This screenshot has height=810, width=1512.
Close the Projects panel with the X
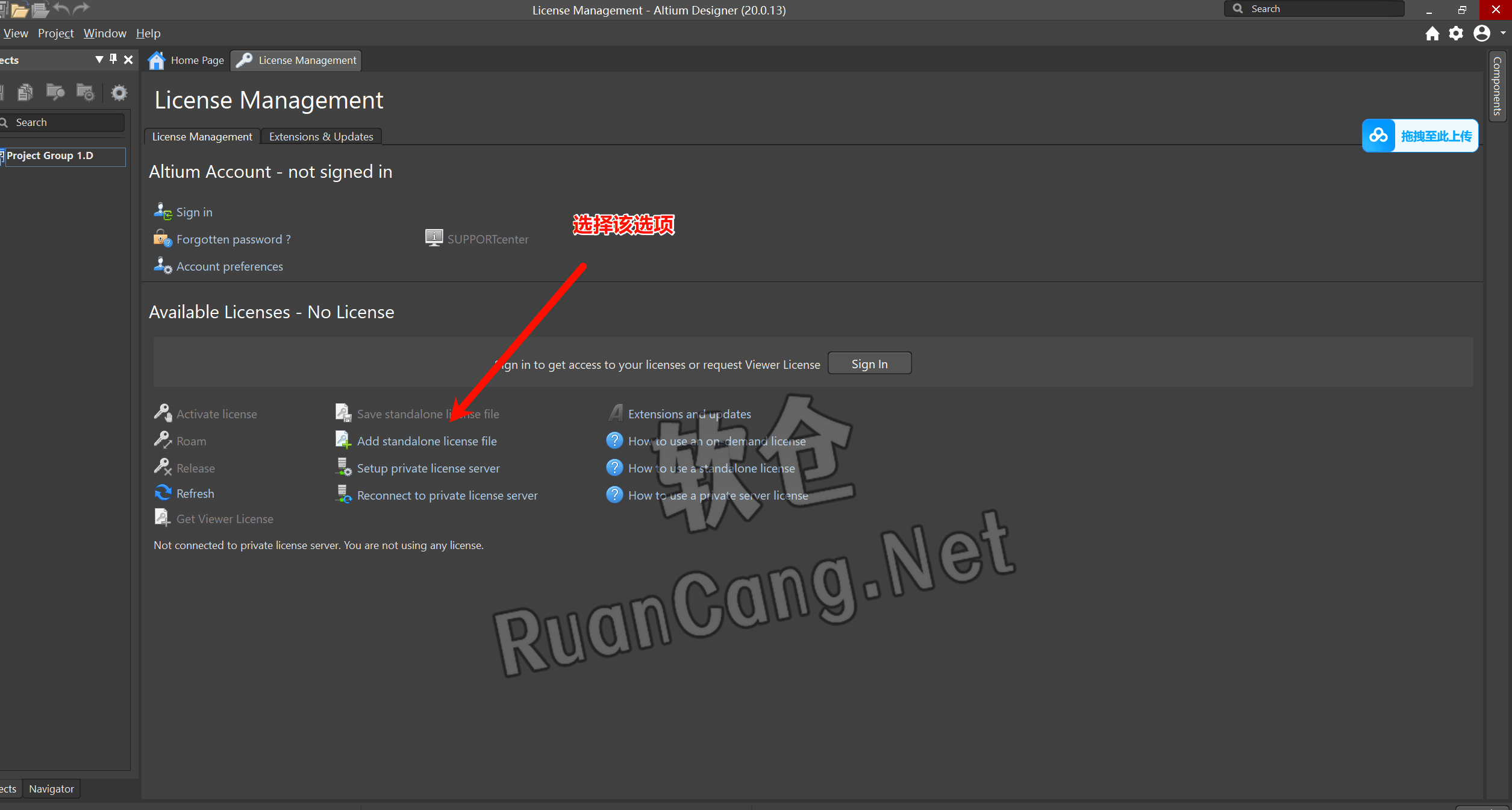point(128,60)
